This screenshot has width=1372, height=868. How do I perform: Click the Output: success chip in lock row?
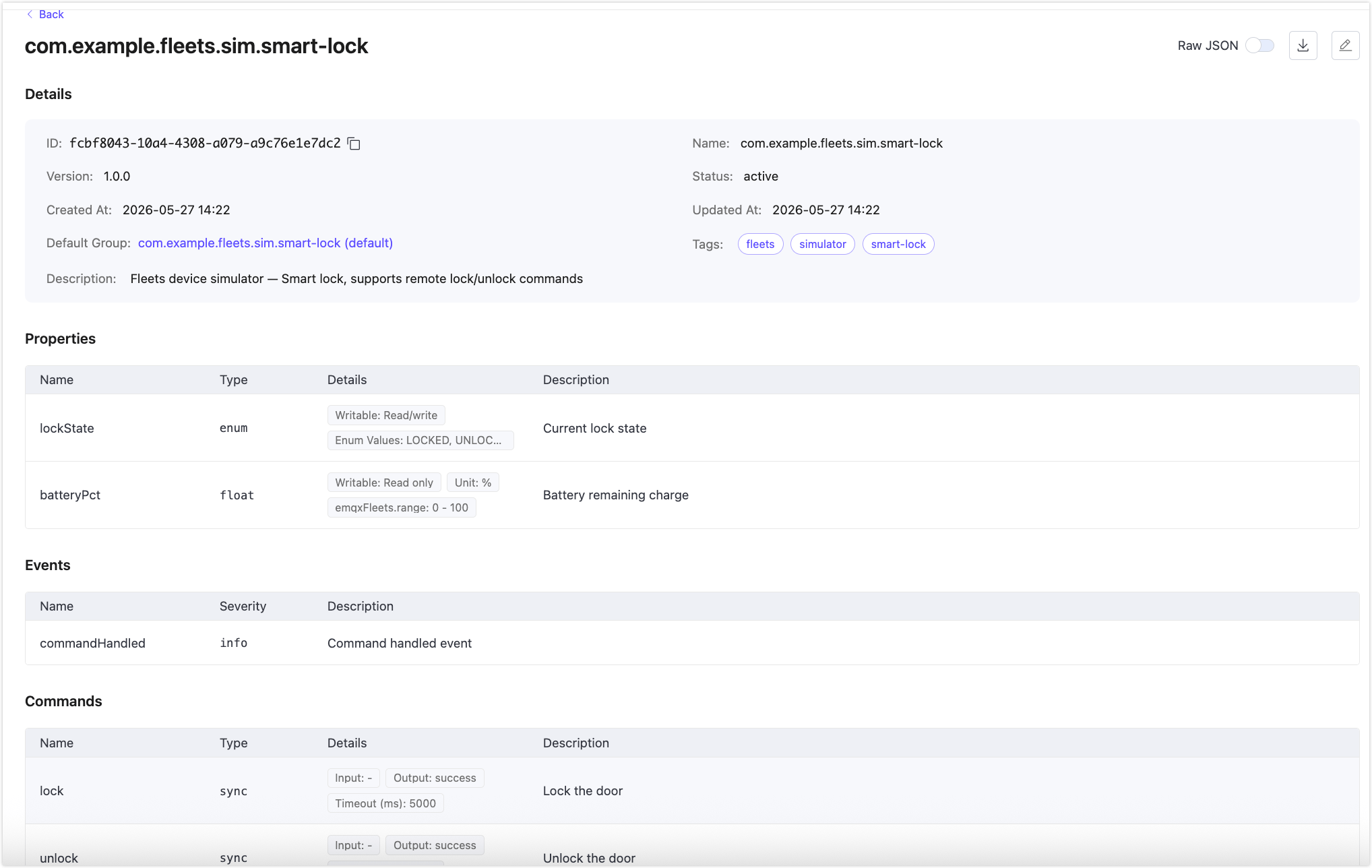435,778
